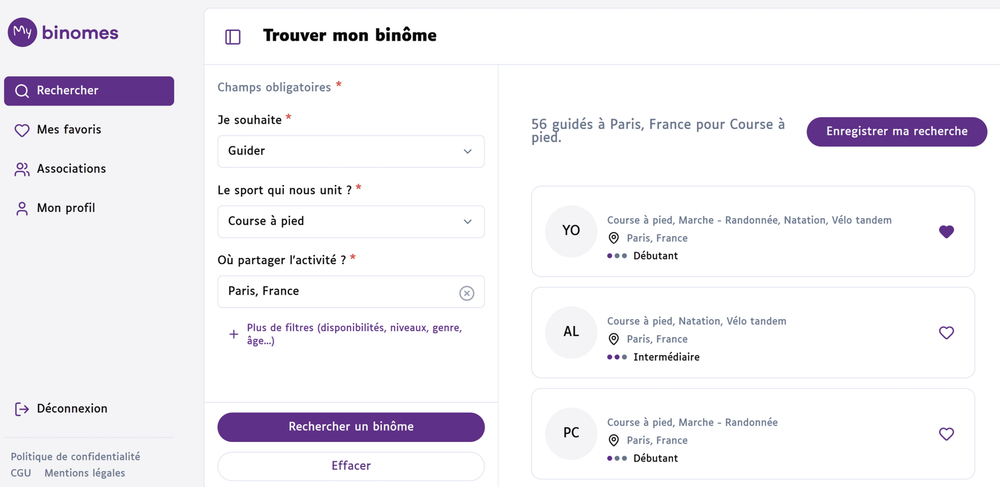Go to Mes favoris menu

coord(68,130)
